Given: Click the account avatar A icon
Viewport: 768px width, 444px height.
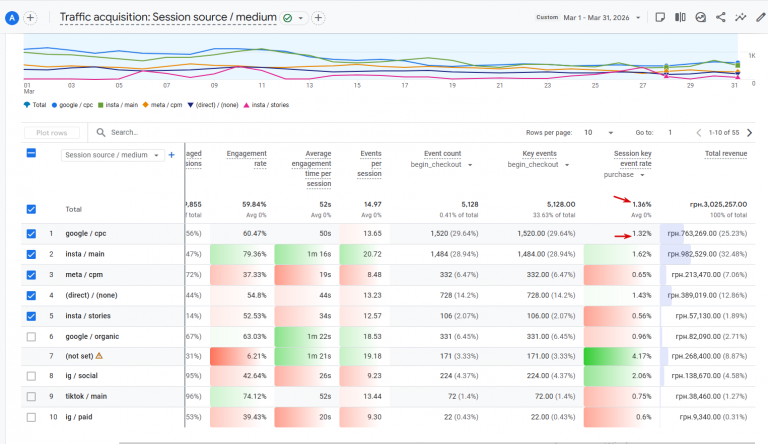Looking at the screenshot, I should point(12,18).
